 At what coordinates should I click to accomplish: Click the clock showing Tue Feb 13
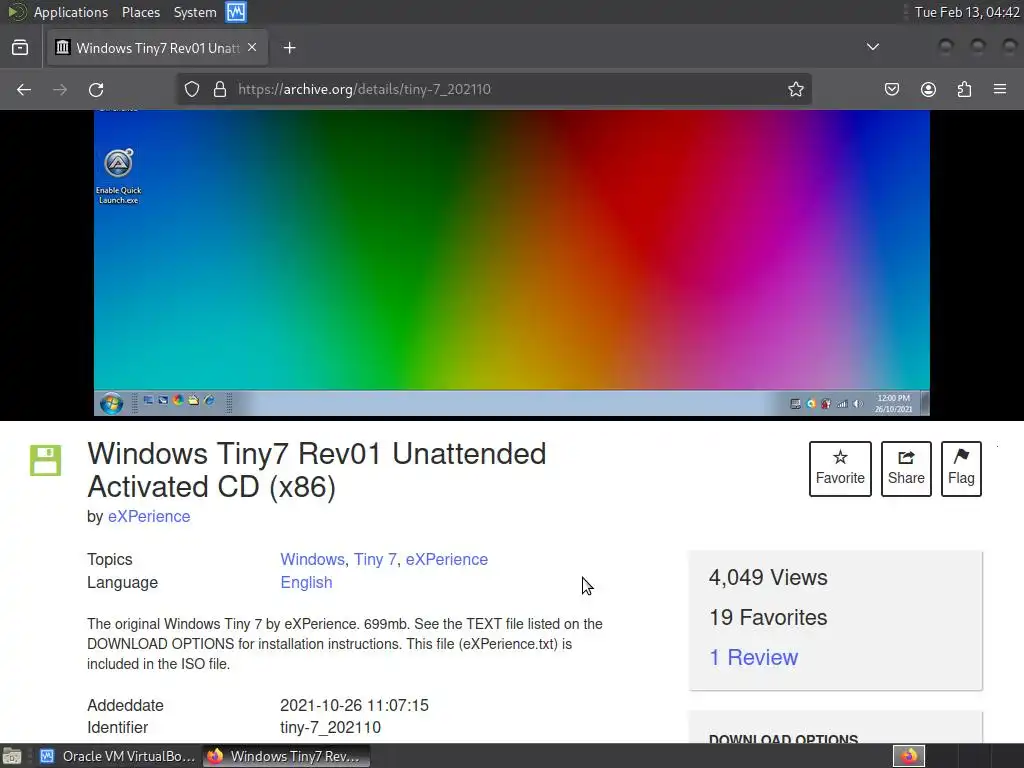click(967, 12)
